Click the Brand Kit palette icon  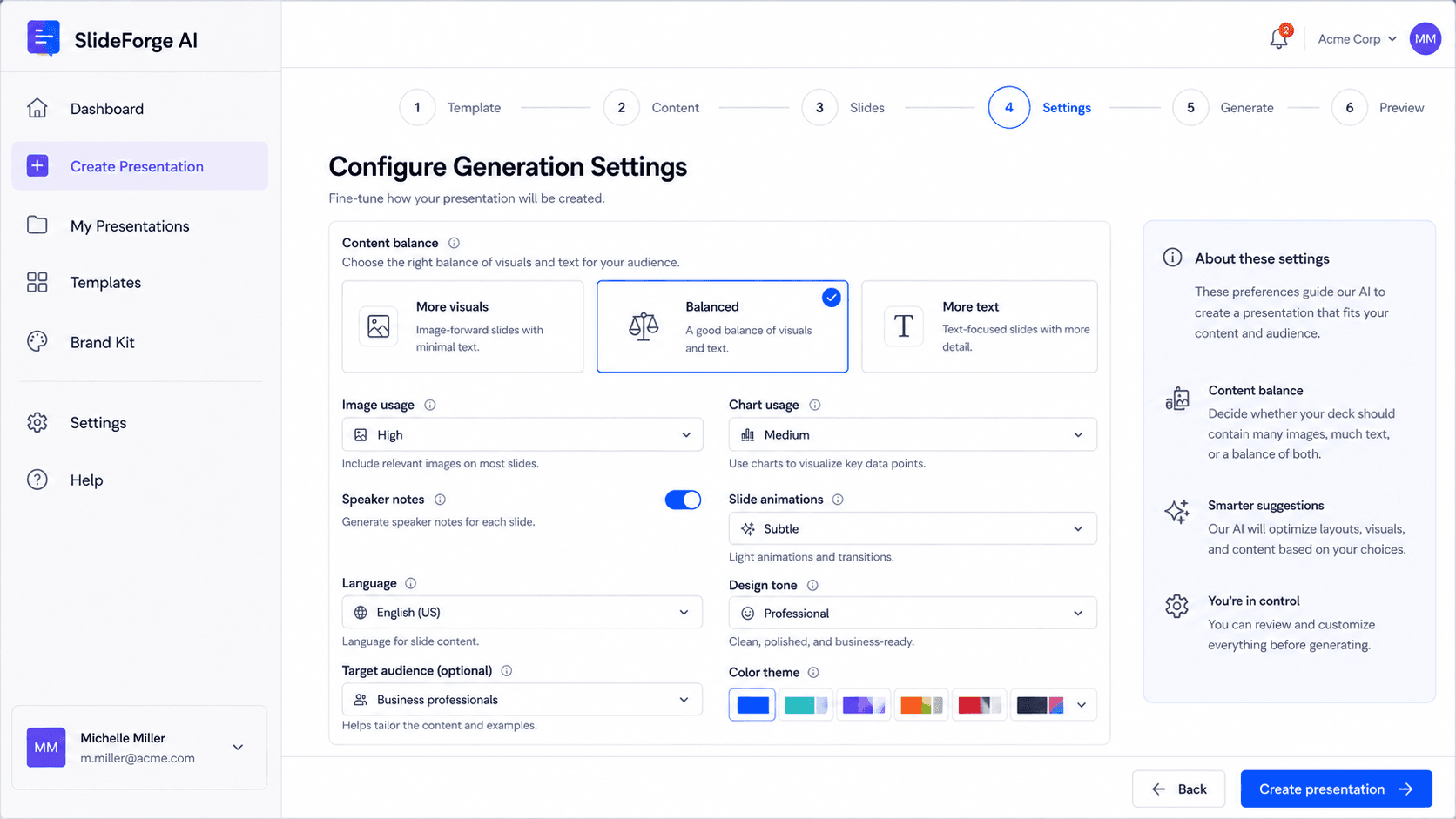[x=37, y=342]
